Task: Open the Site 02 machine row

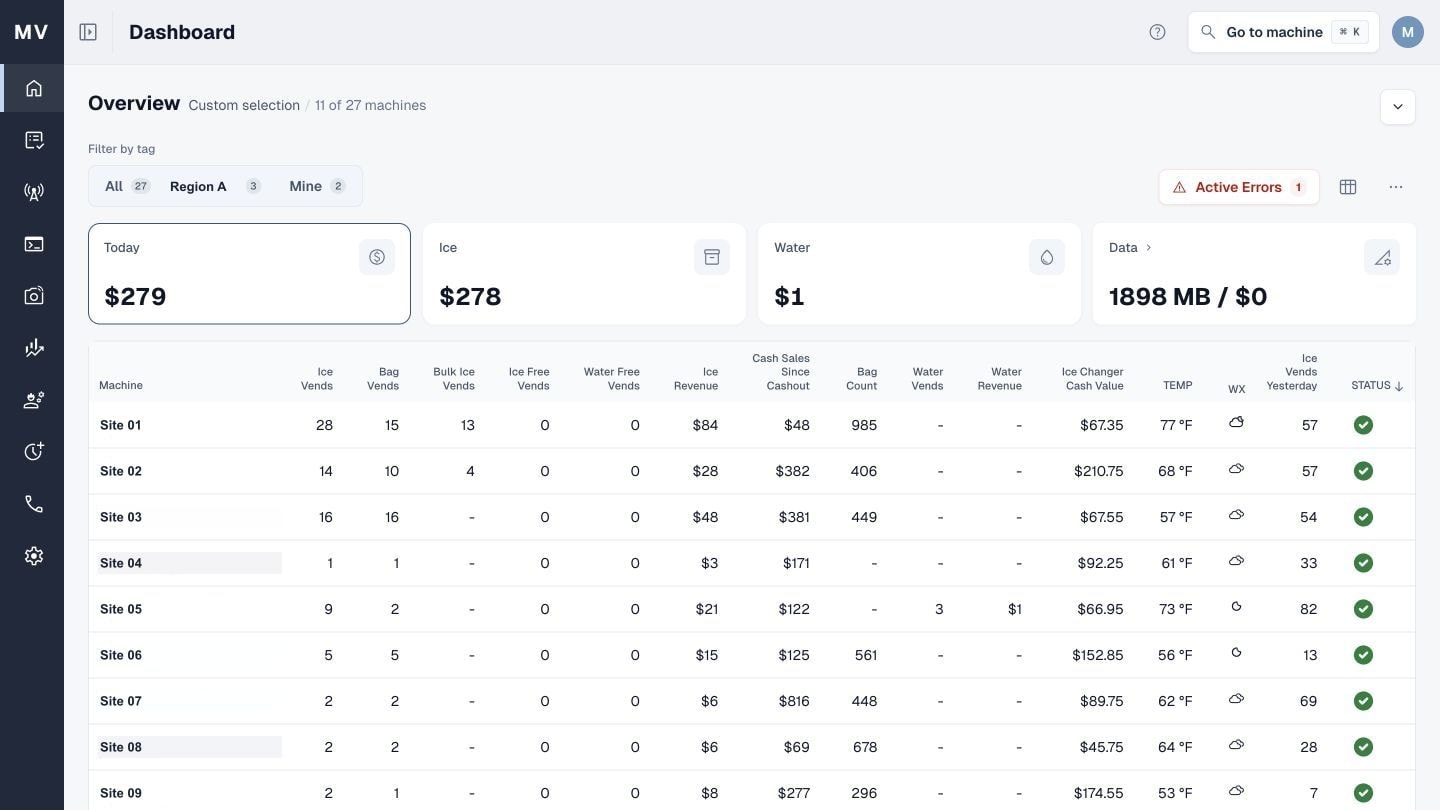Action: click(751, 471)
